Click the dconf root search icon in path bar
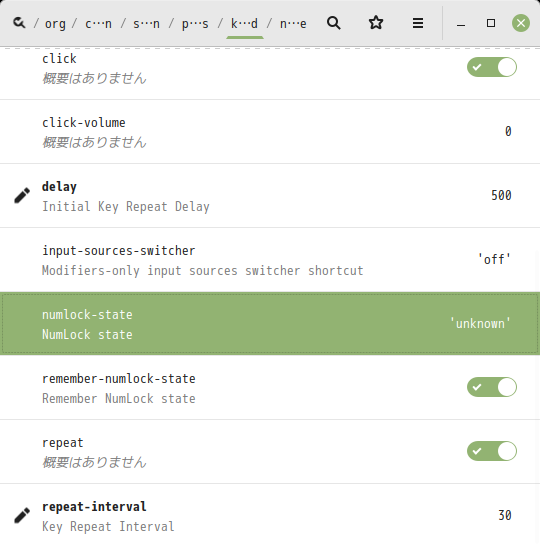Image resolution: width=540 pixels, height=547 pixels. pyautogui.click(x=19, y=23)
